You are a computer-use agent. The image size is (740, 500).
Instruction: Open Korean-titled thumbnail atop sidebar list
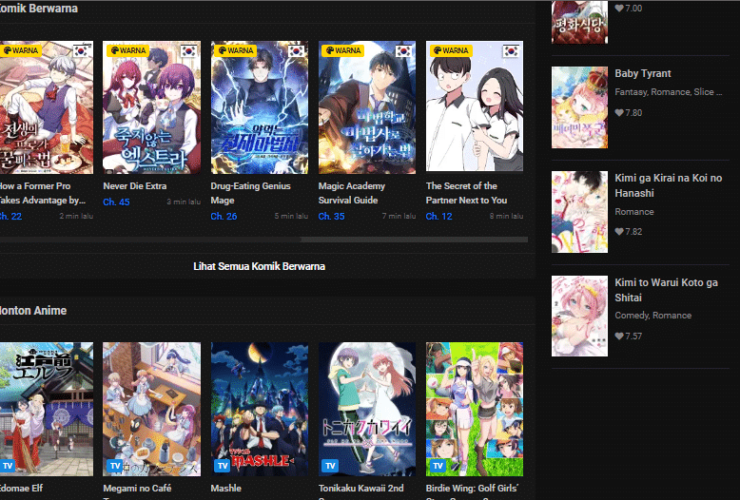tap(580, 22)
